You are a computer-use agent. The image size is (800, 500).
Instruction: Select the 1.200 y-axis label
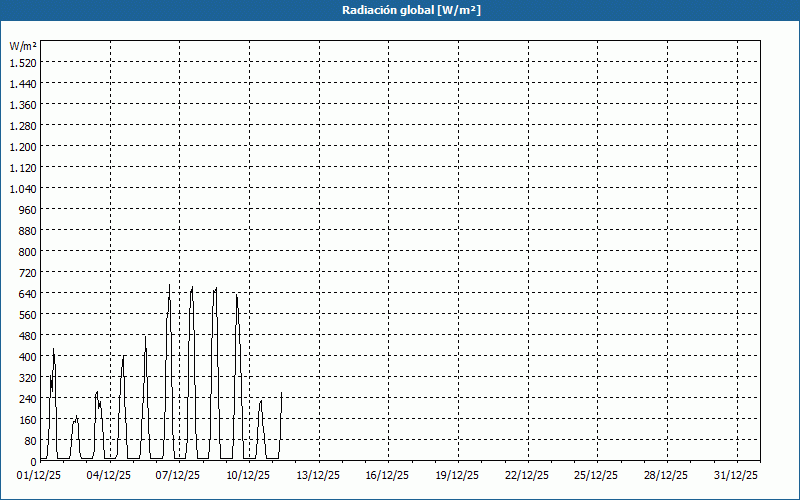point(23,146)
